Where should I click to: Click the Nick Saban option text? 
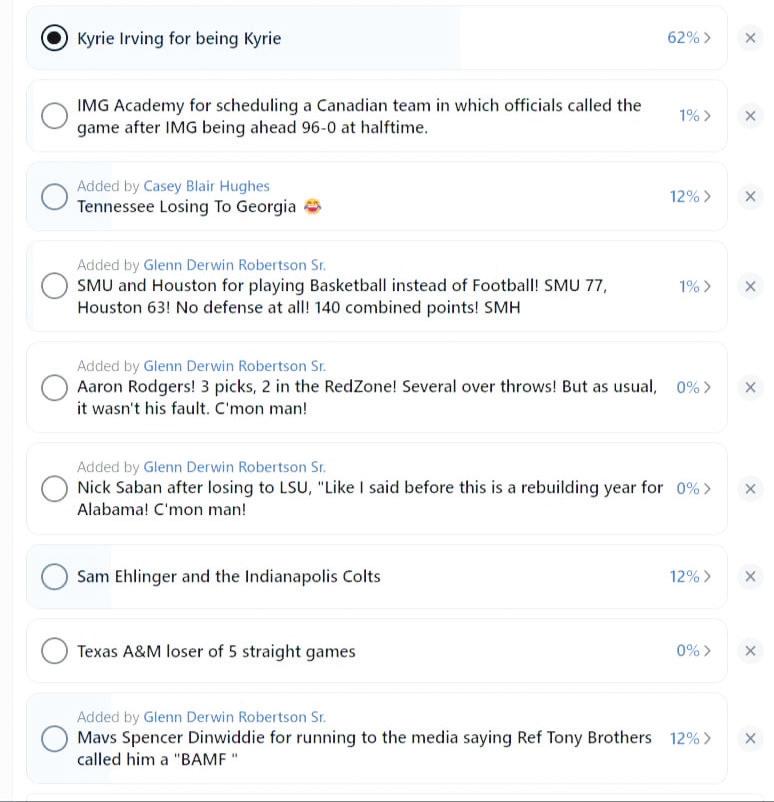tap(370, 498)
